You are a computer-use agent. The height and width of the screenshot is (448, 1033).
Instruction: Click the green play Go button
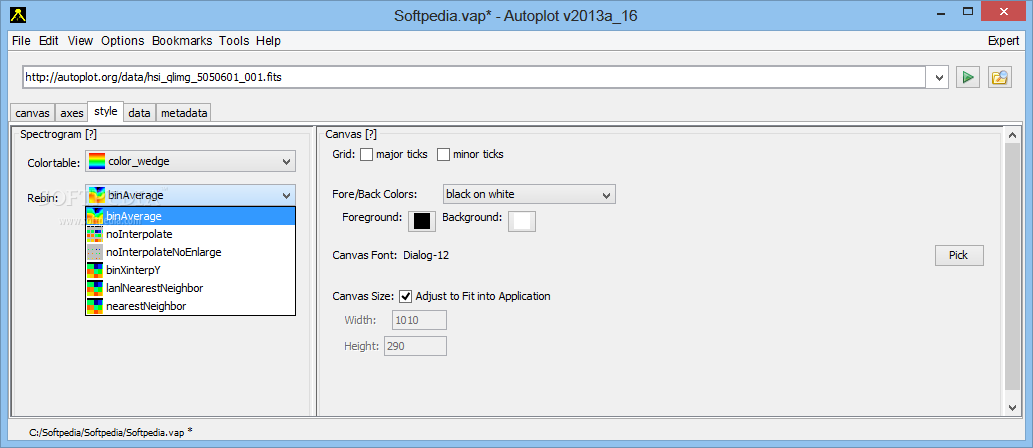click(968, 77)
